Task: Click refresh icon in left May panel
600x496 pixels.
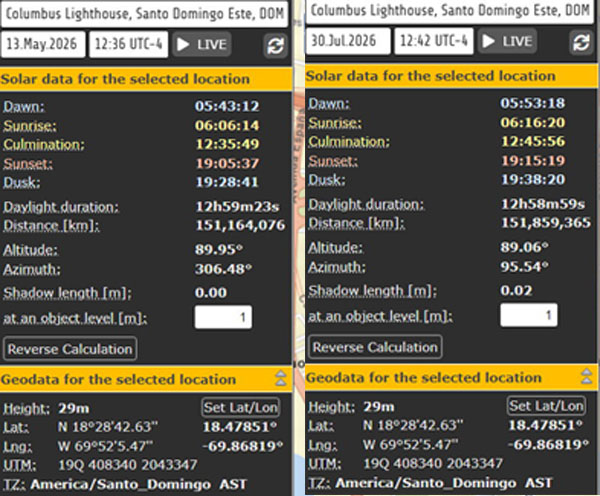Action: [x=276, y=46]
